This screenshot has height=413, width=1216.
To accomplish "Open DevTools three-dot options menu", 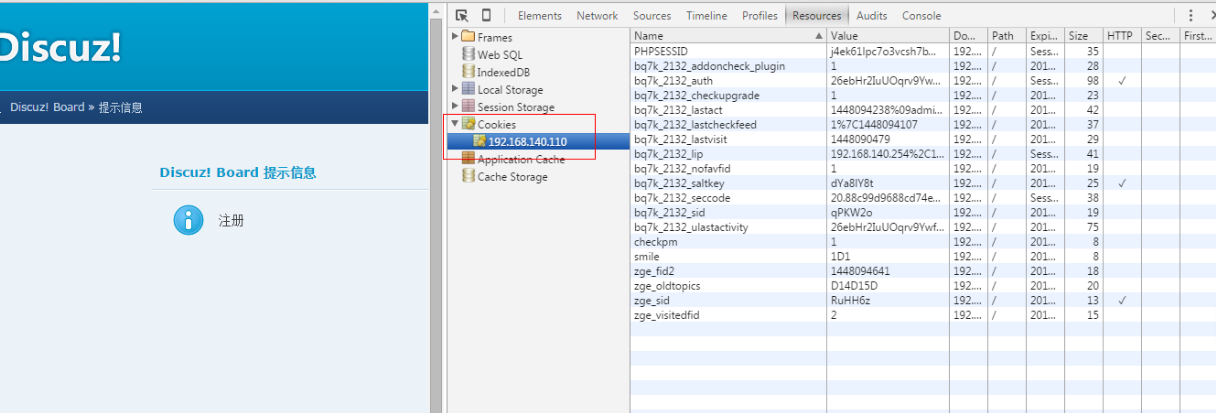I will 1190,15.
